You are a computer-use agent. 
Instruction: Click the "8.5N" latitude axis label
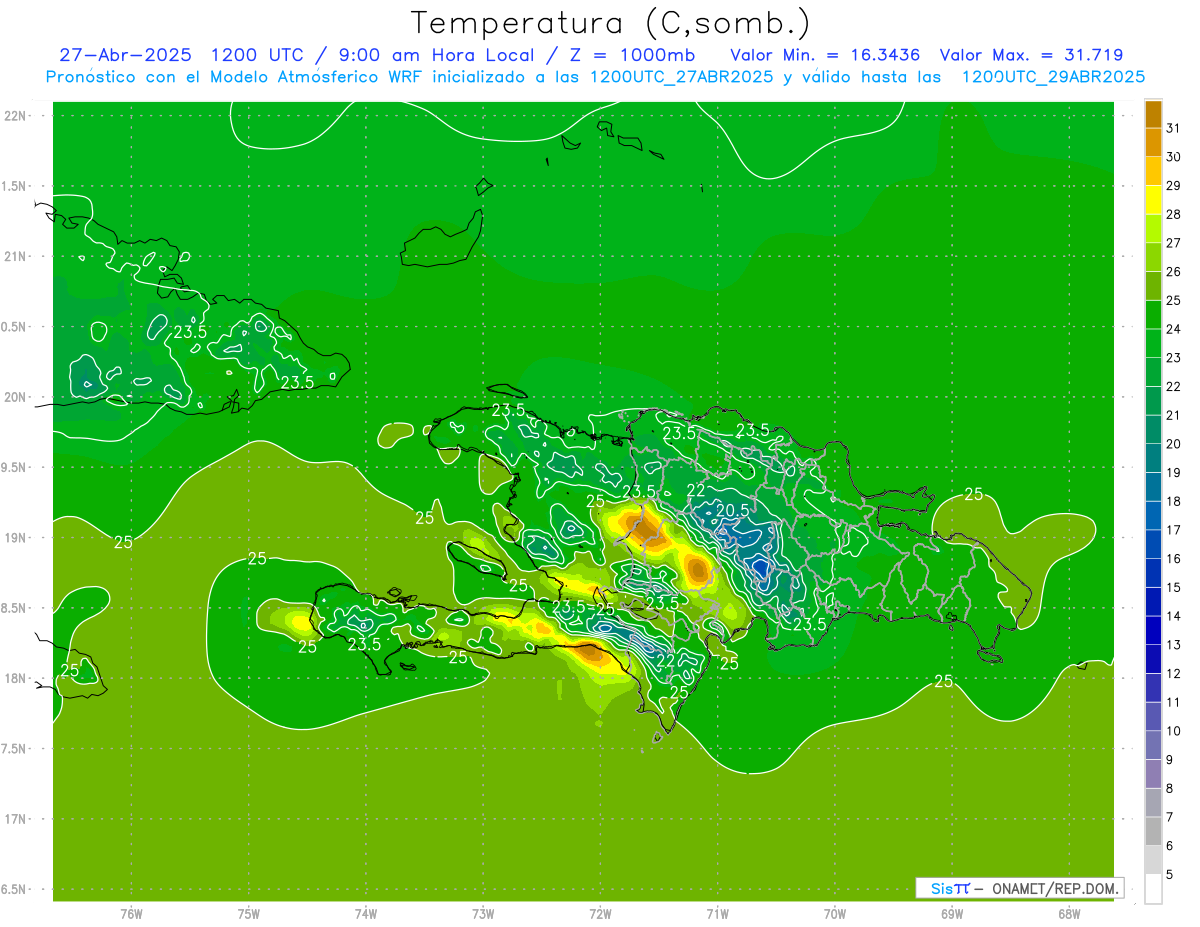[x=16, y=608]
